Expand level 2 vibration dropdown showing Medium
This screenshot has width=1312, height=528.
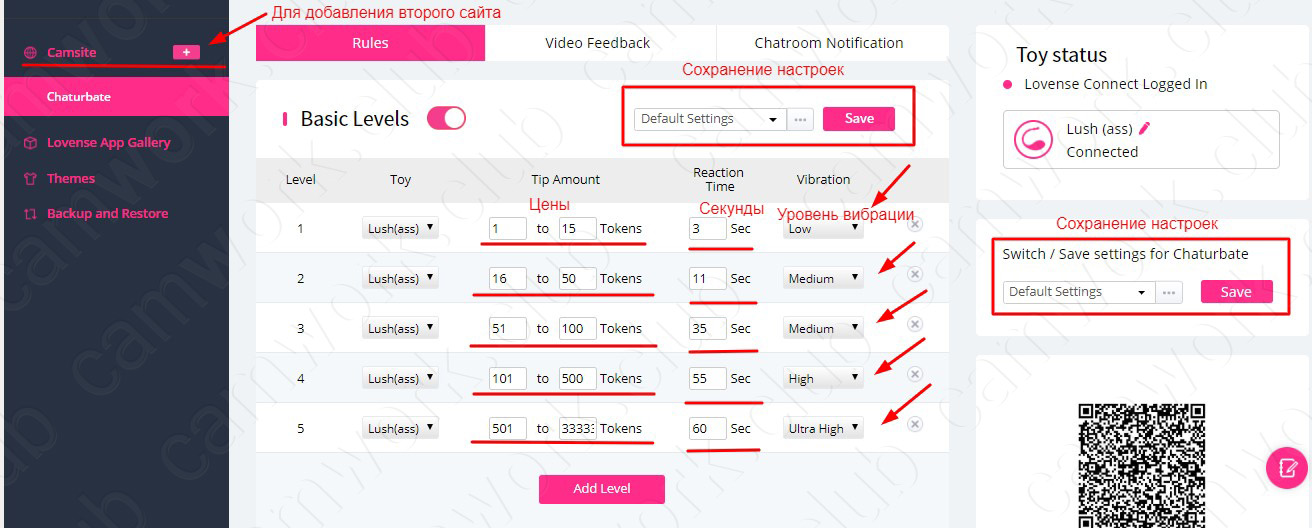(x=823, y=279)
